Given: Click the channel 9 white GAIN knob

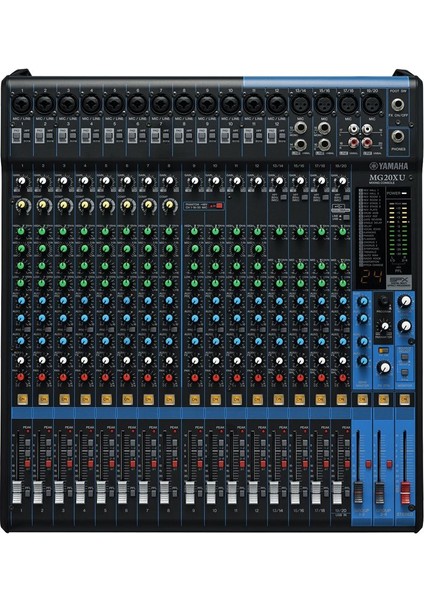Looking at the screenshot, I should pyautogui.click(x=195, y=181).
